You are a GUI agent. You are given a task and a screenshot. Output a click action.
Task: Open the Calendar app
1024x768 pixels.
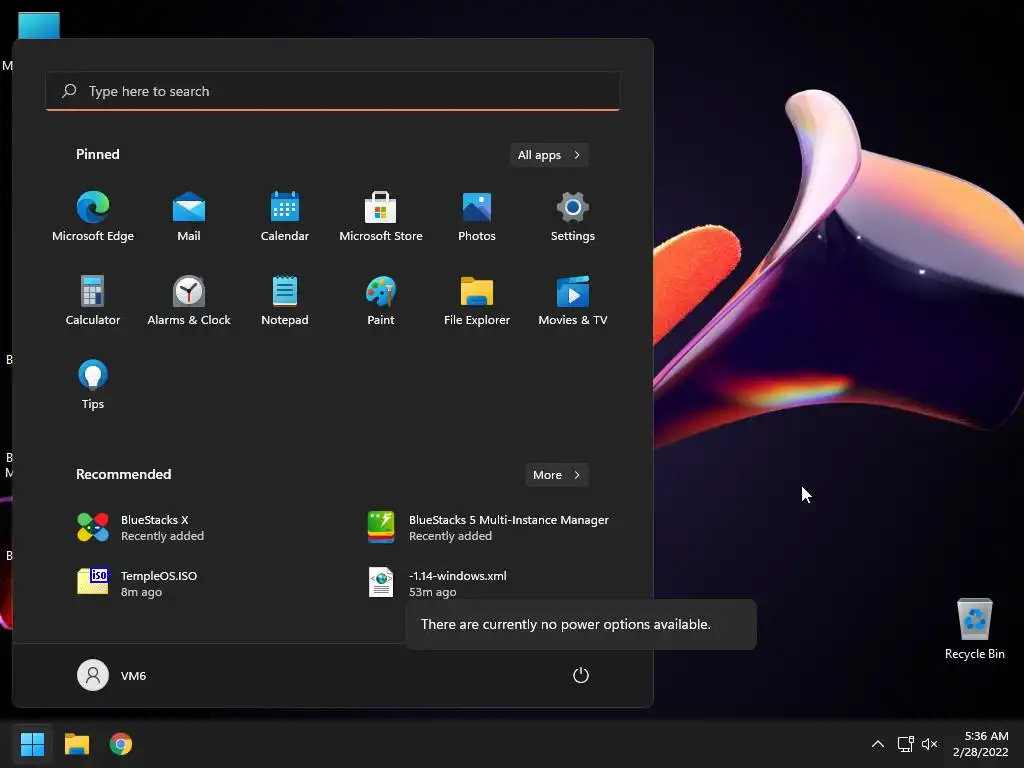(x=285, y=217)
